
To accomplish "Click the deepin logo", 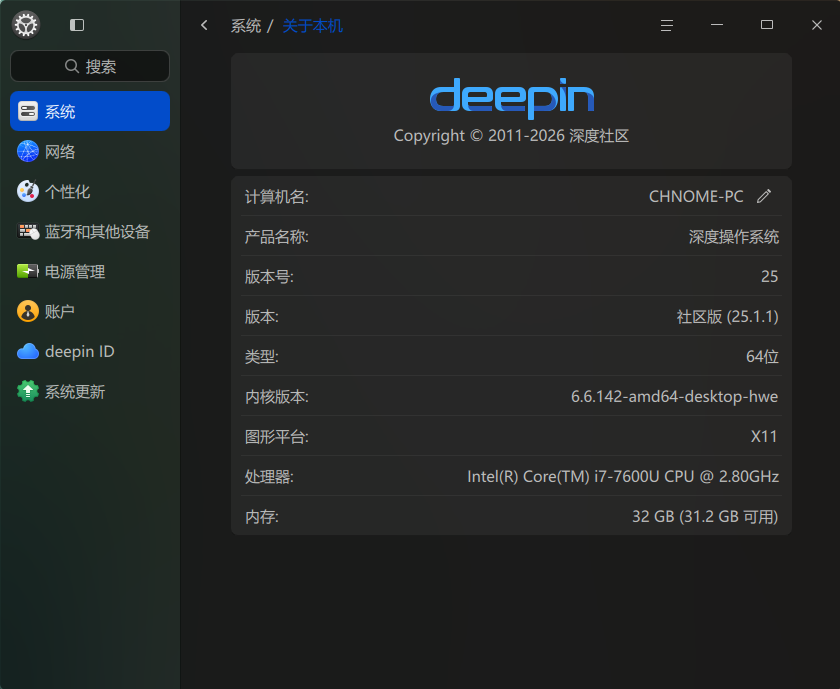I will tap(512, 98).
